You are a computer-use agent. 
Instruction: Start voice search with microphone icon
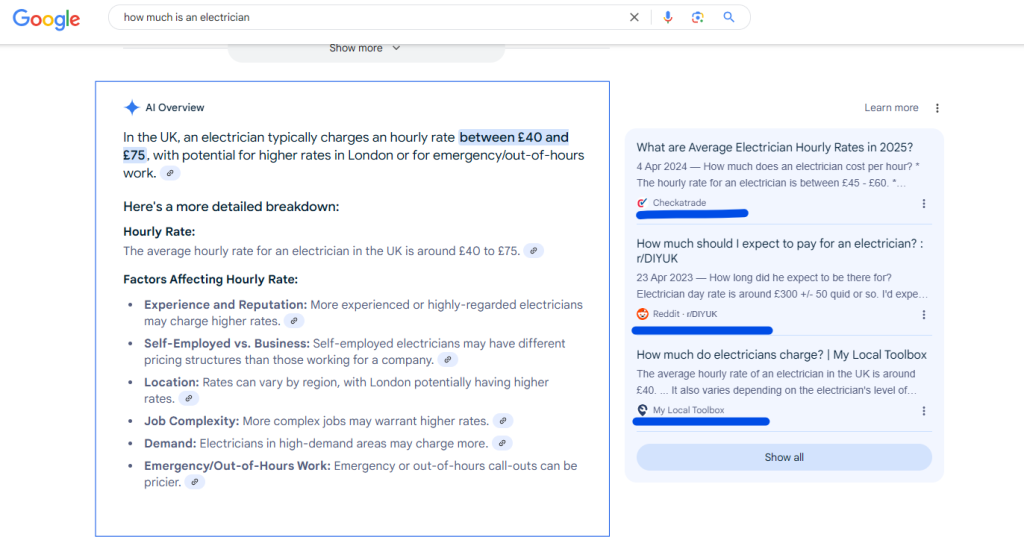pos(667,18)
